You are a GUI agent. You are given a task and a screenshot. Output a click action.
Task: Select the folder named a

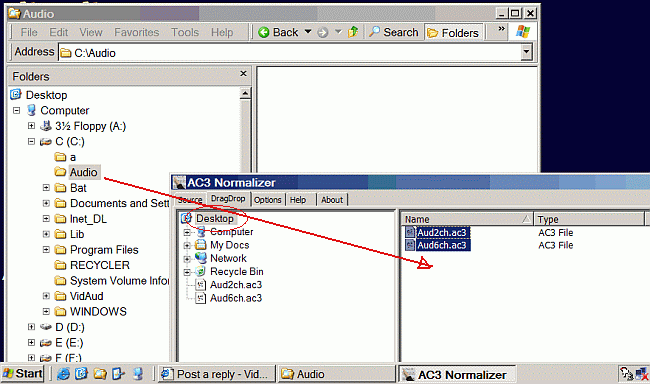(x=73, y=157)
